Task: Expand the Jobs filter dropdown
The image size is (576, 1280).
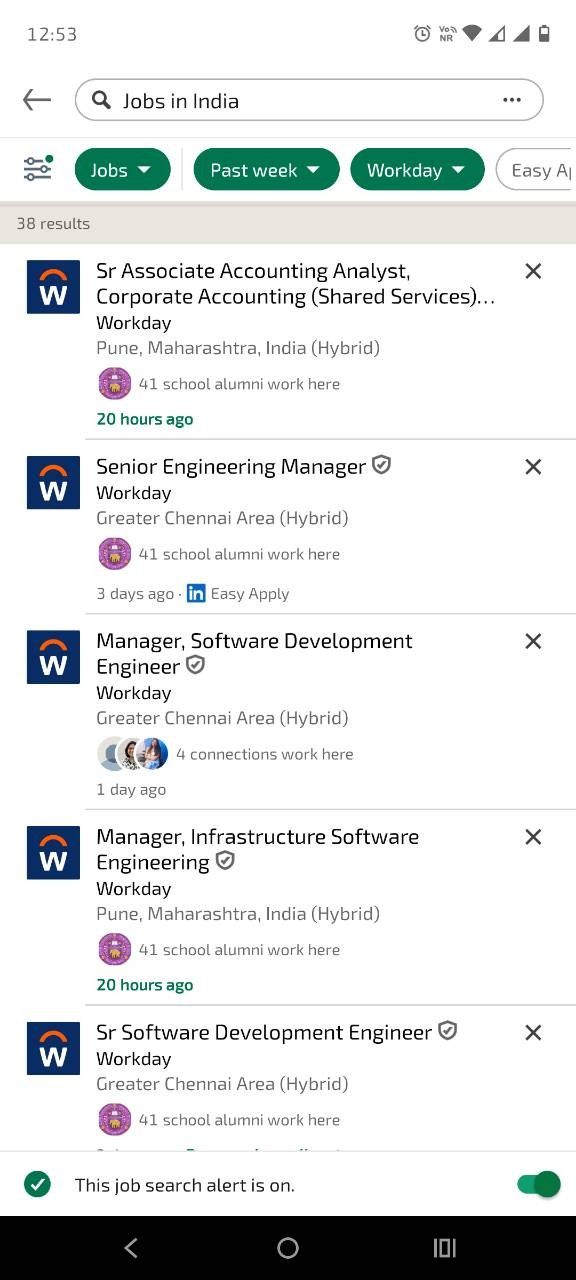Action: [122, 170]
